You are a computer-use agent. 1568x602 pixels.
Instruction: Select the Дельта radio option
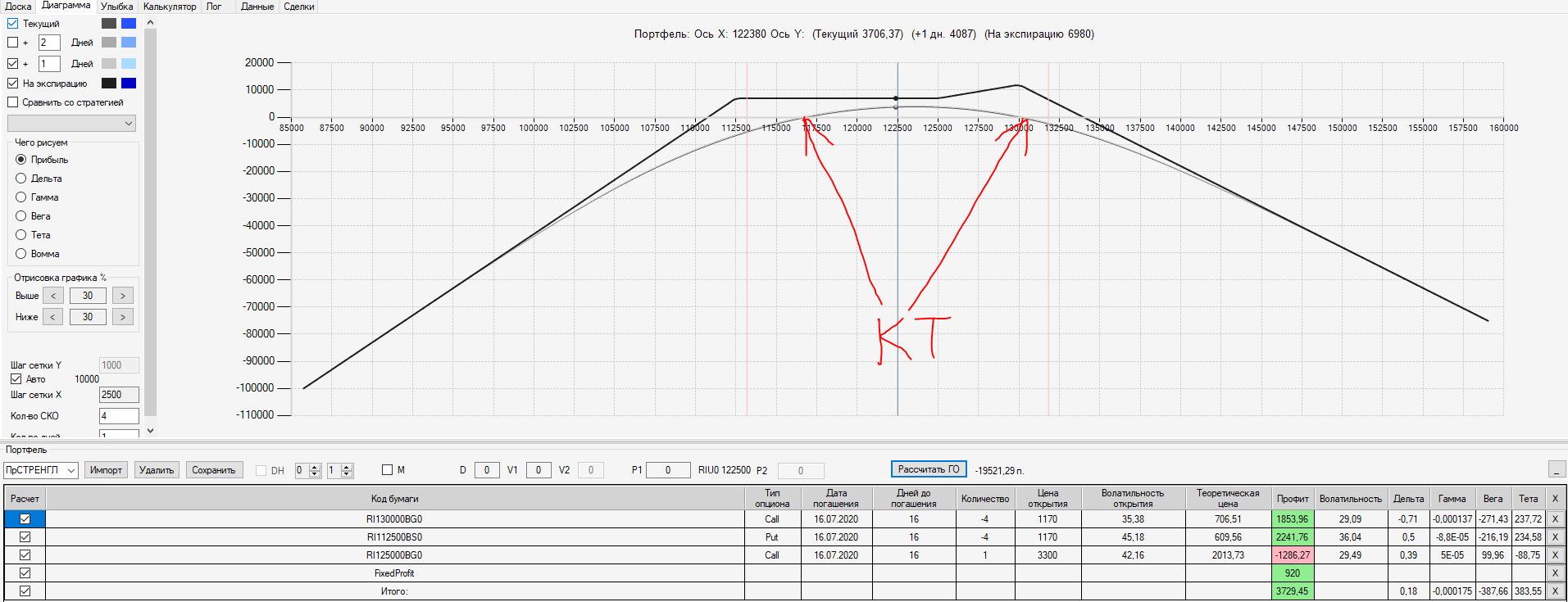(21, 179)
